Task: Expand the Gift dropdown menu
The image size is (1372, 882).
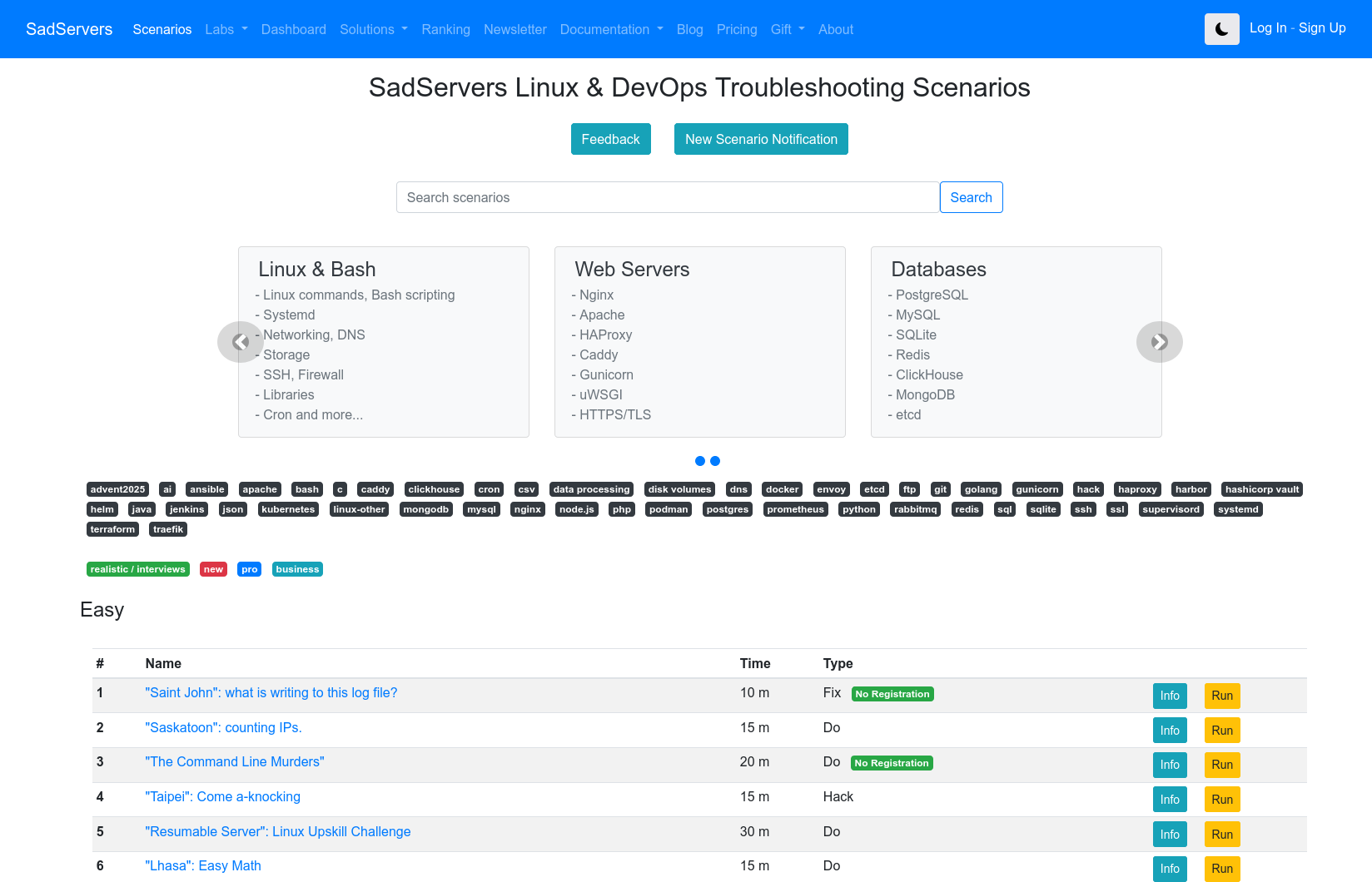Action: point(788,29)
